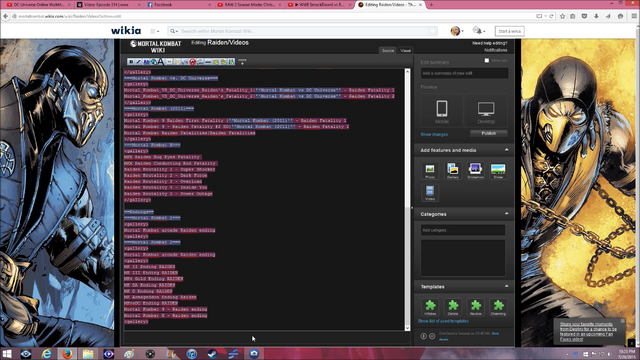
Task: Open the Need help editing link
Action: 490,43
